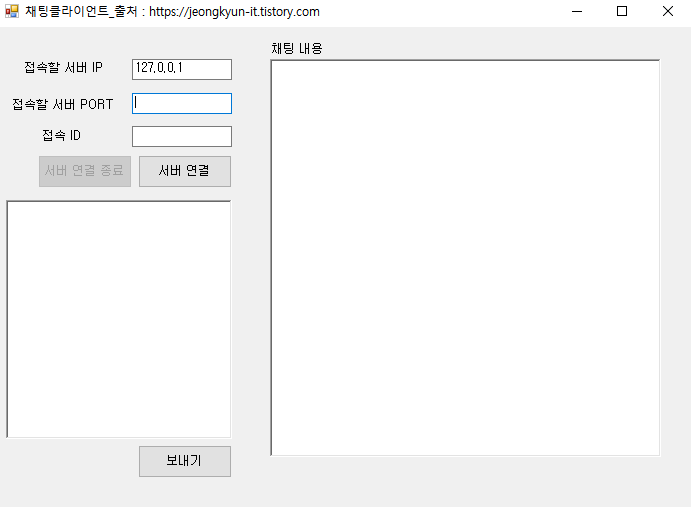The width and height of the screenshot is (691, 507).
Task: Click the 접속할 서버 PORT label
Action: (63, 104)
